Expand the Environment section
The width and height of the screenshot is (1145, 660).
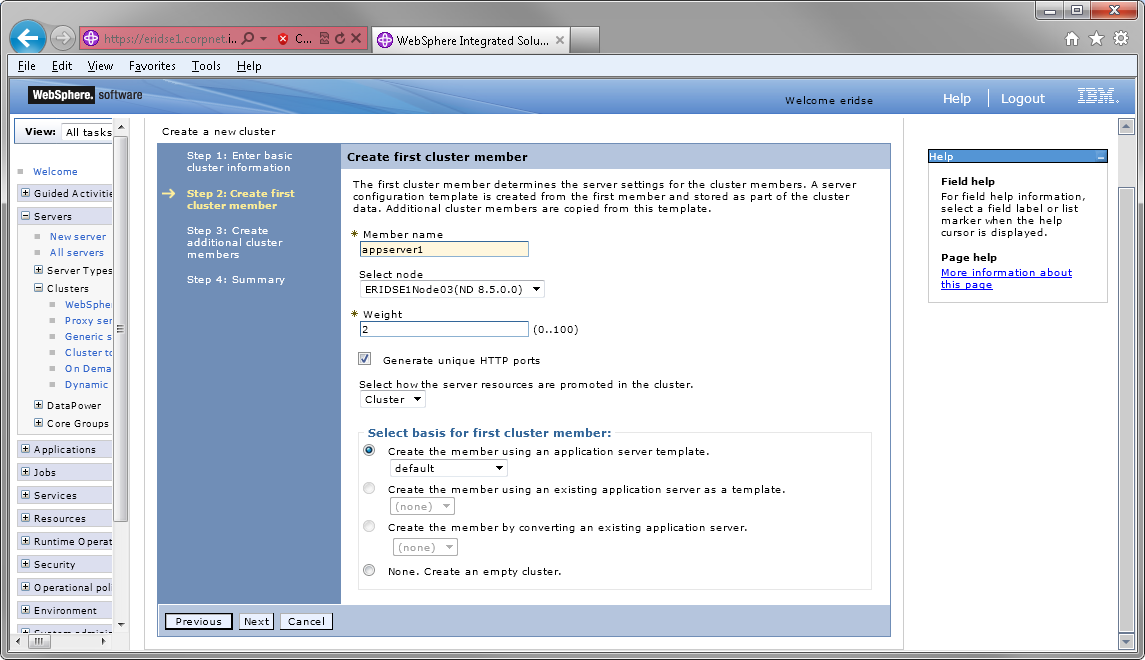pos(26,610)
